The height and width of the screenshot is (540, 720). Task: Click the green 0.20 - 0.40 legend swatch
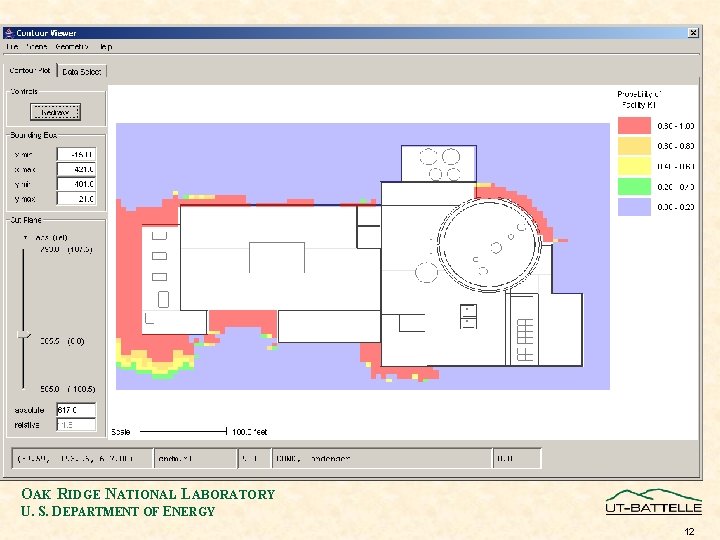(634, 186)
